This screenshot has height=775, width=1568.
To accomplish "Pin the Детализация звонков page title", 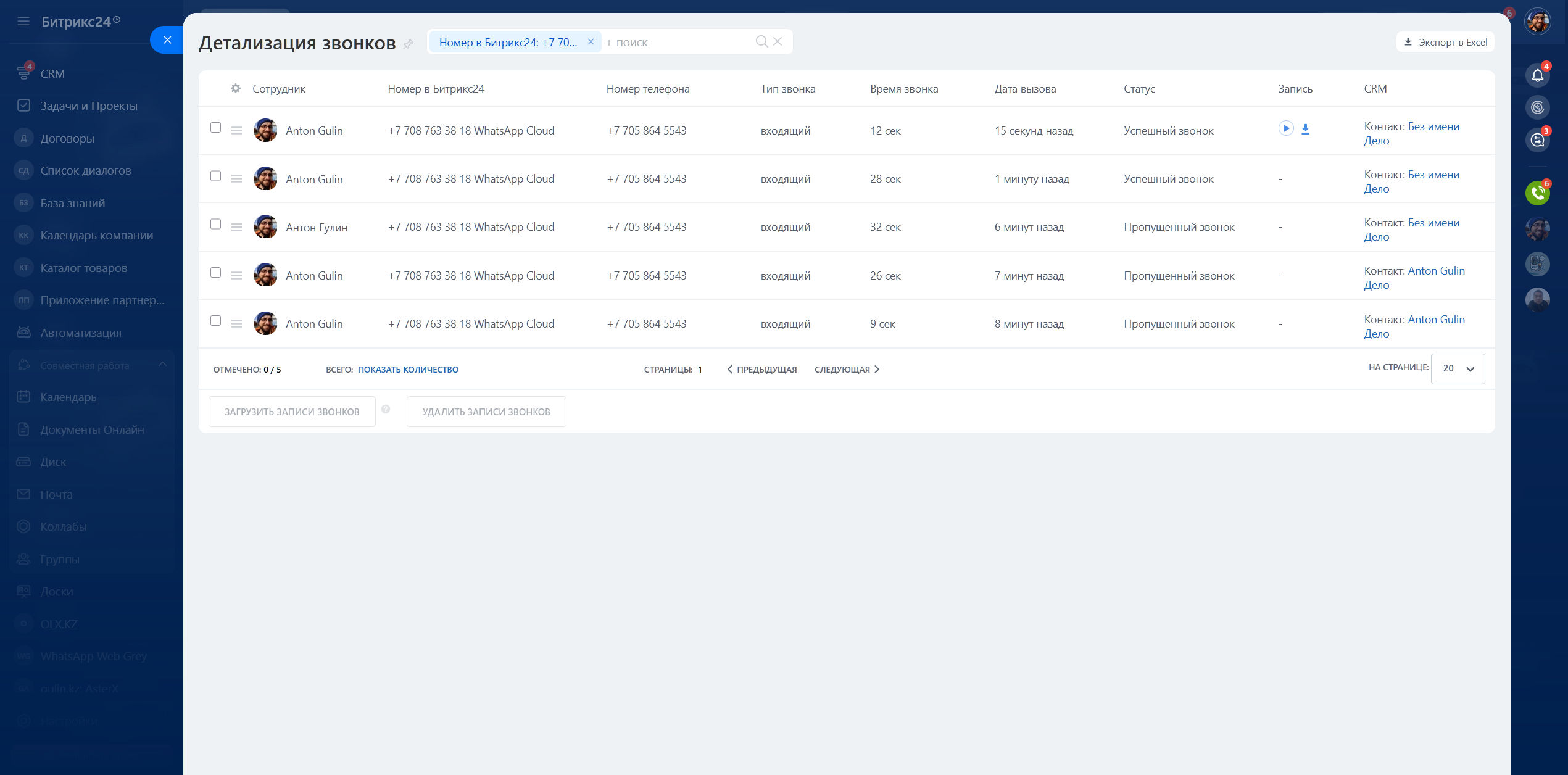I will pyautogui.click(x=408, y=44).
